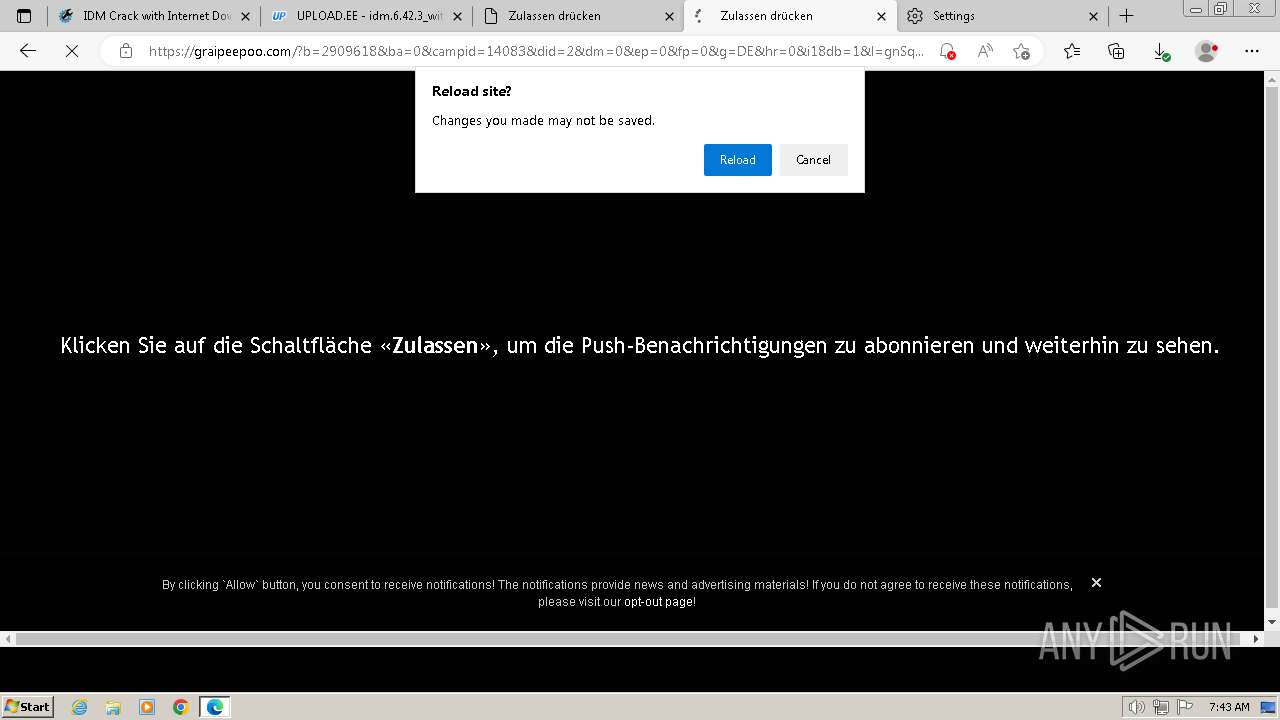Close the active Zulassen drücken tab
Image resolution: width=1280 pixels, height=720 pixels.
881,16
